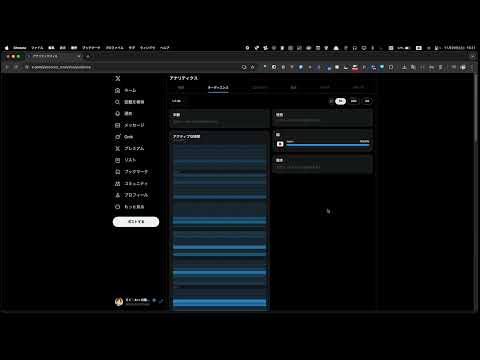
Task: Open ブックマーク in the sidebar
Action: (131, 172)
